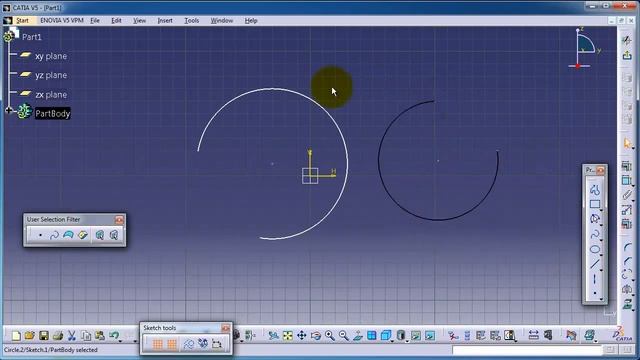The height and width of the screenshot is (360, 640).
Task: Click the Zoom Out magnifier icon
Action: (x=344, y=336)
